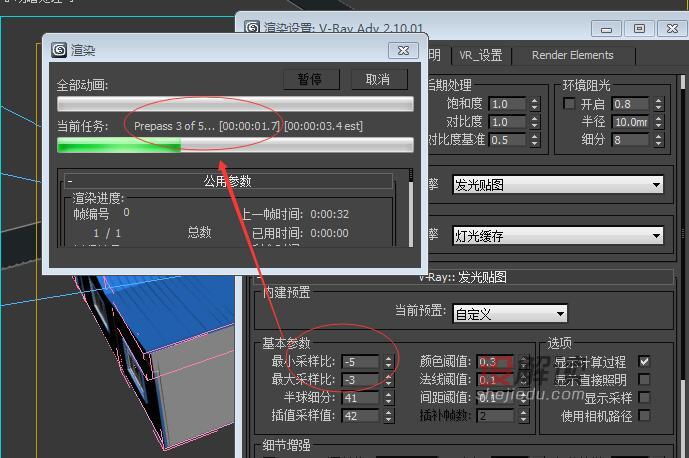Click the 暂停 (pause) button in render dialog

[311, 79]
